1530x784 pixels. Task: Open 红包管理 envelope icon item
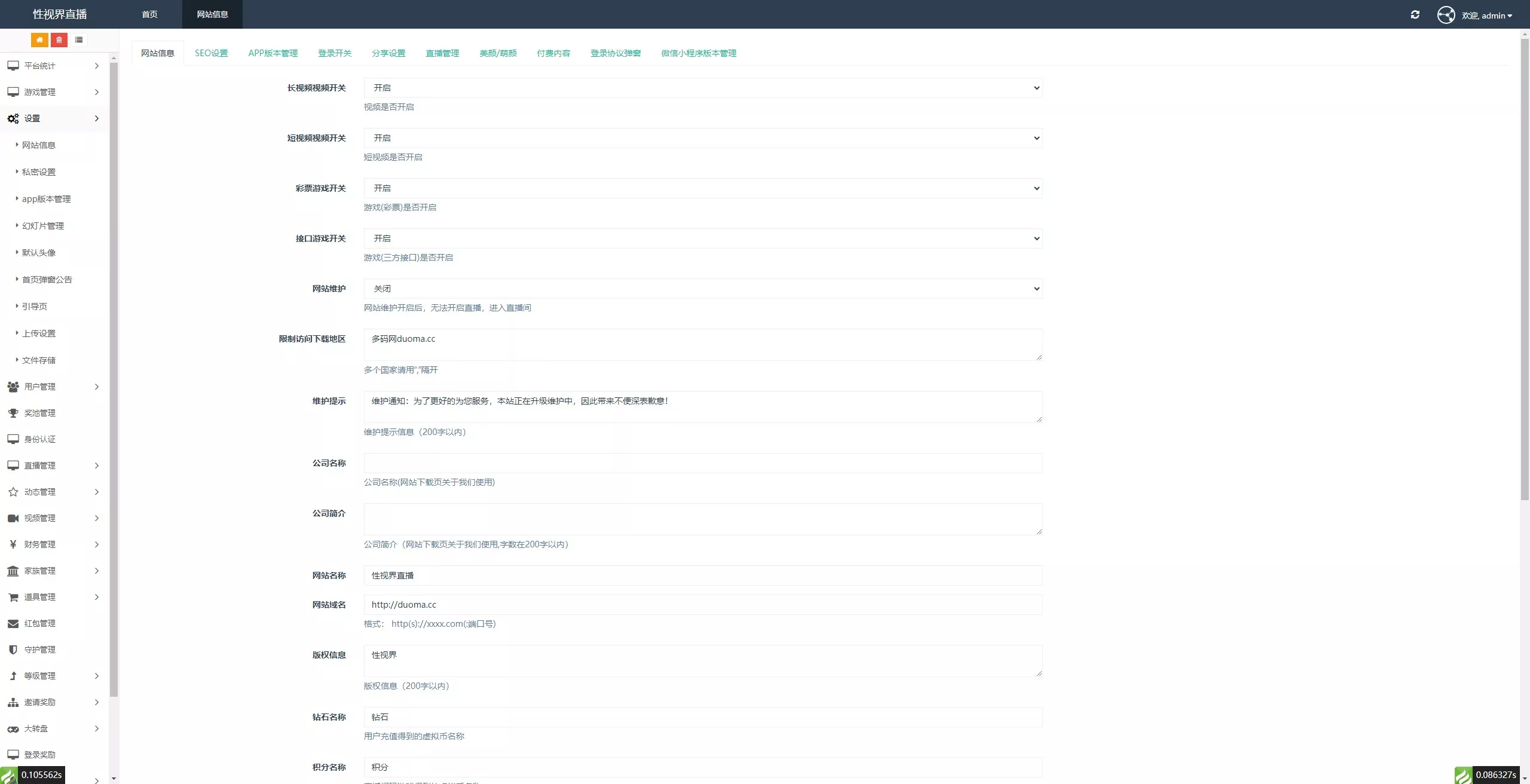click(39, 623)
